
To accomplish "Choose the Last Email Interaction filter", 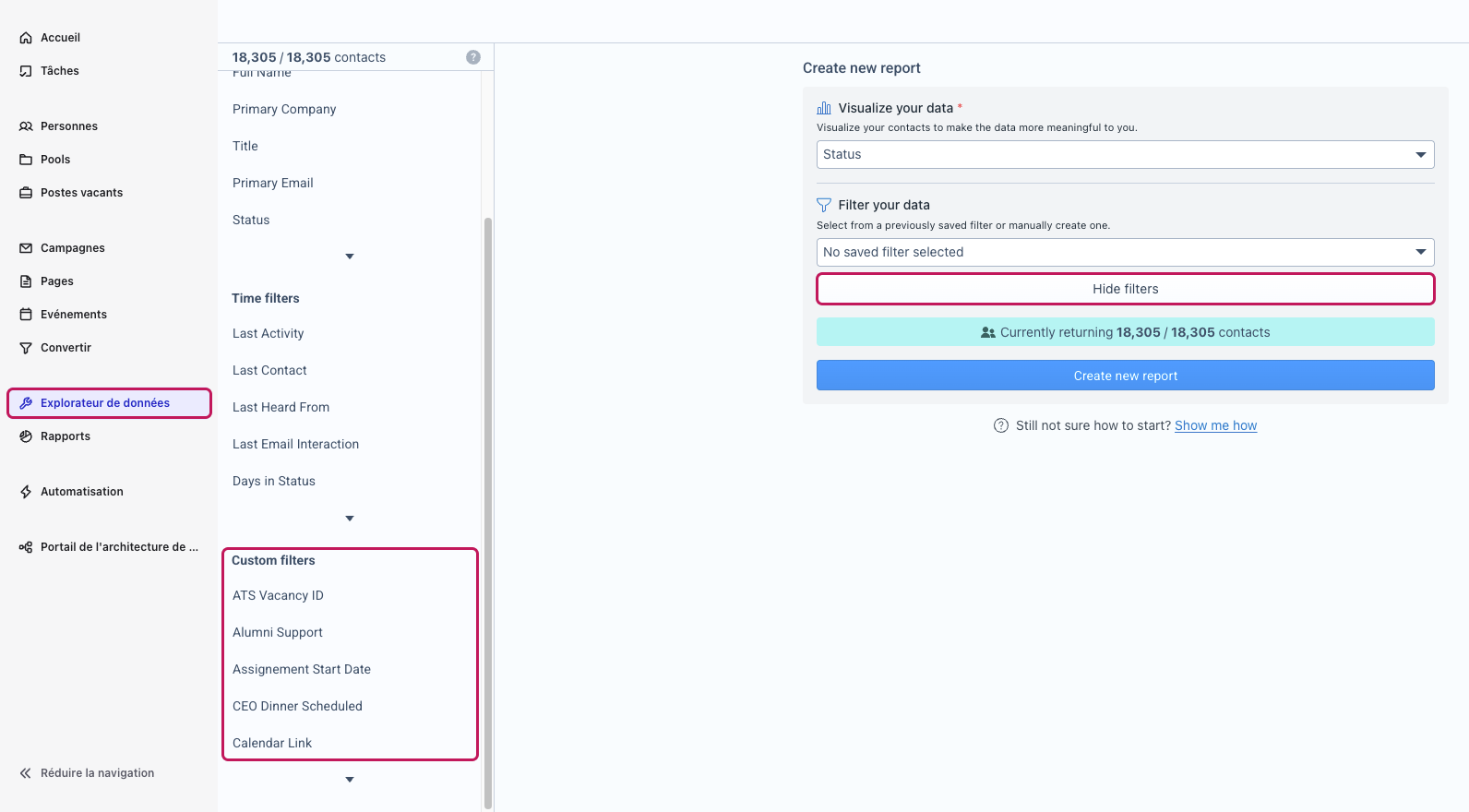I will tap(296, 444).
